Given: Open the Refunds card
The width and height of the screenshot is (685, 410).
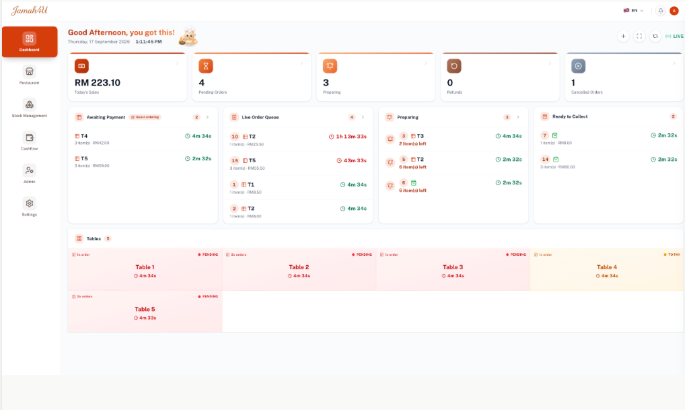Looking at the screenshot, I should [500, 77].
